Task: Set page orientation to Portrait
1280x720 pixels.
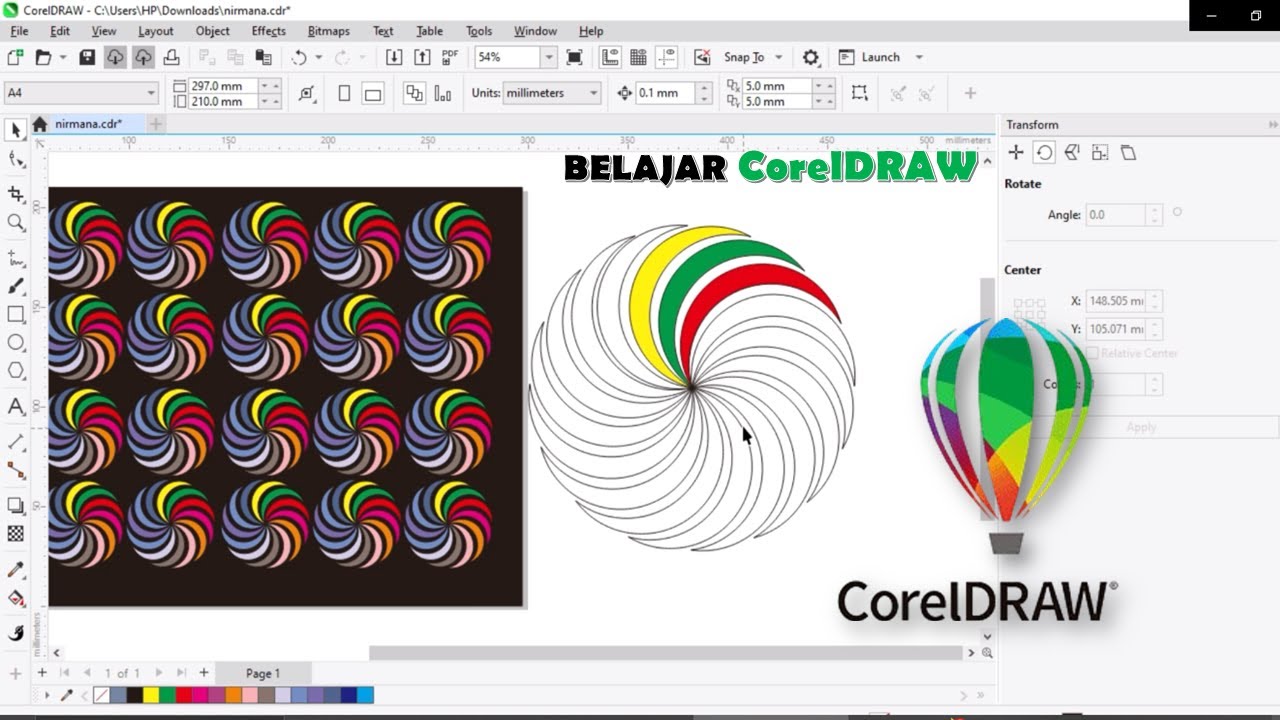Action: (344, 93)
